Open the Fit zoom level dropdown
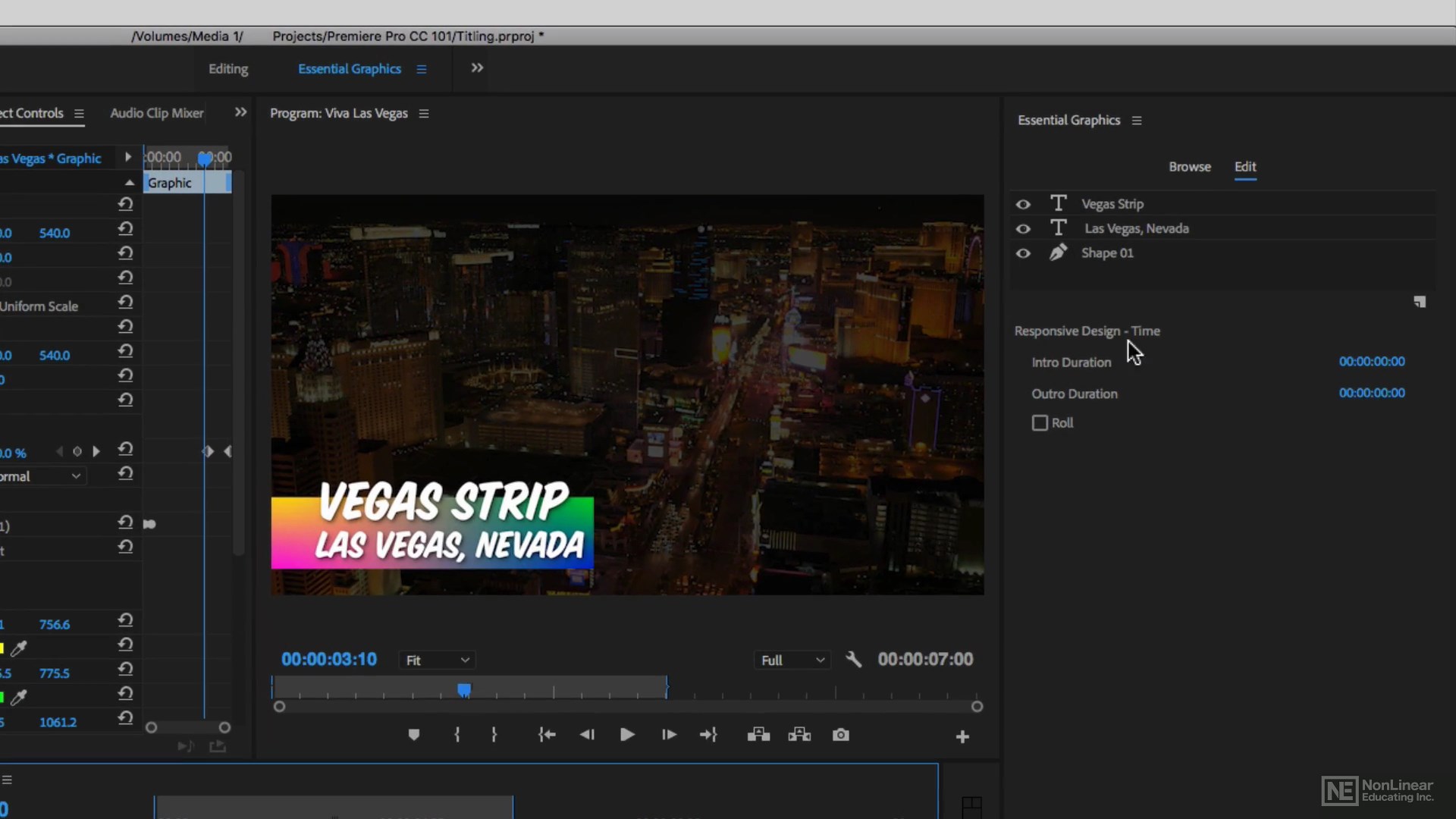Viewport: 1456px width, 819px height. point(438,661)
